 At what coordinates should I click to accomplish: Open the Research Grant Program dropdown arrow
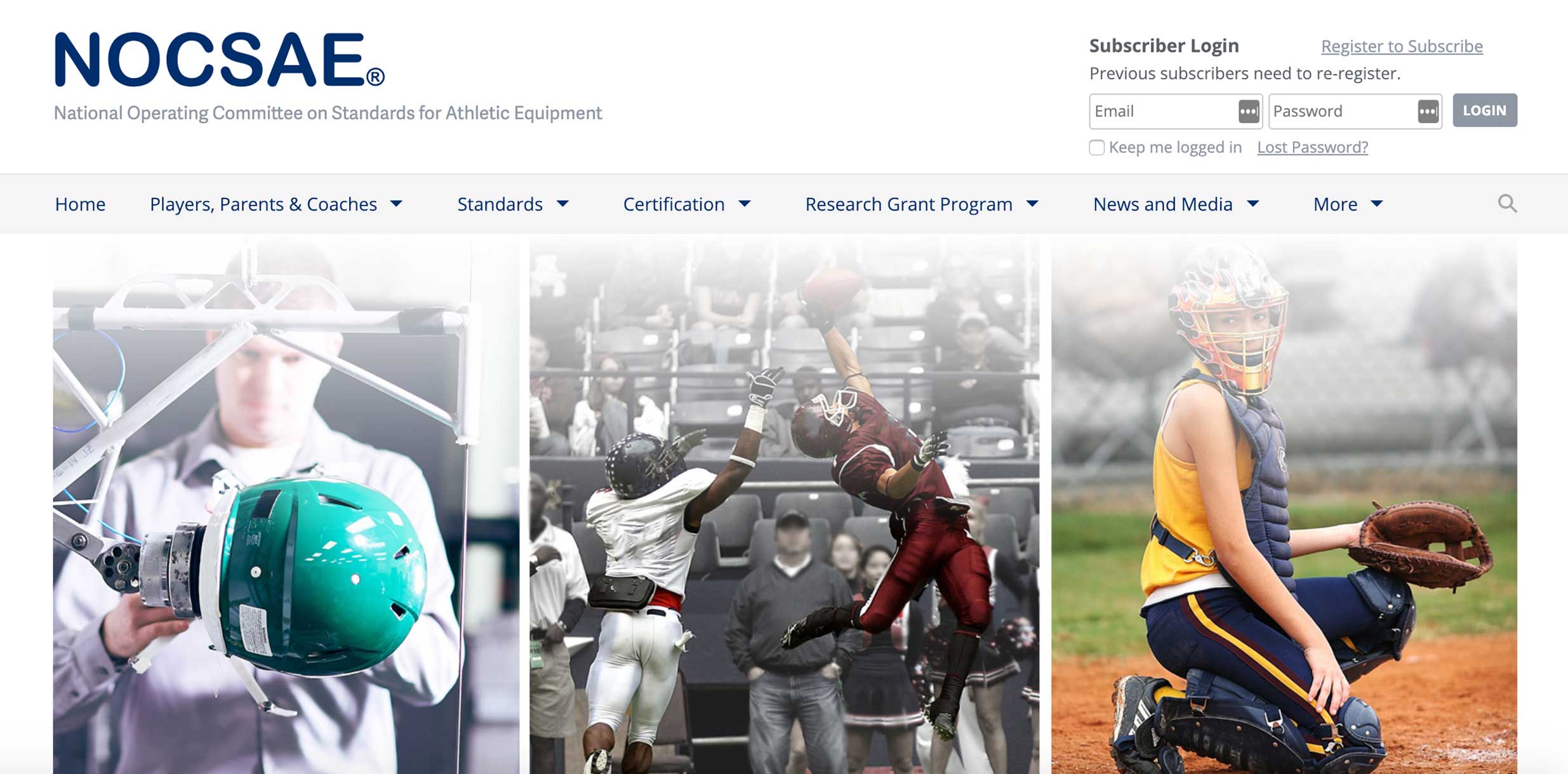pos(1032,204)
